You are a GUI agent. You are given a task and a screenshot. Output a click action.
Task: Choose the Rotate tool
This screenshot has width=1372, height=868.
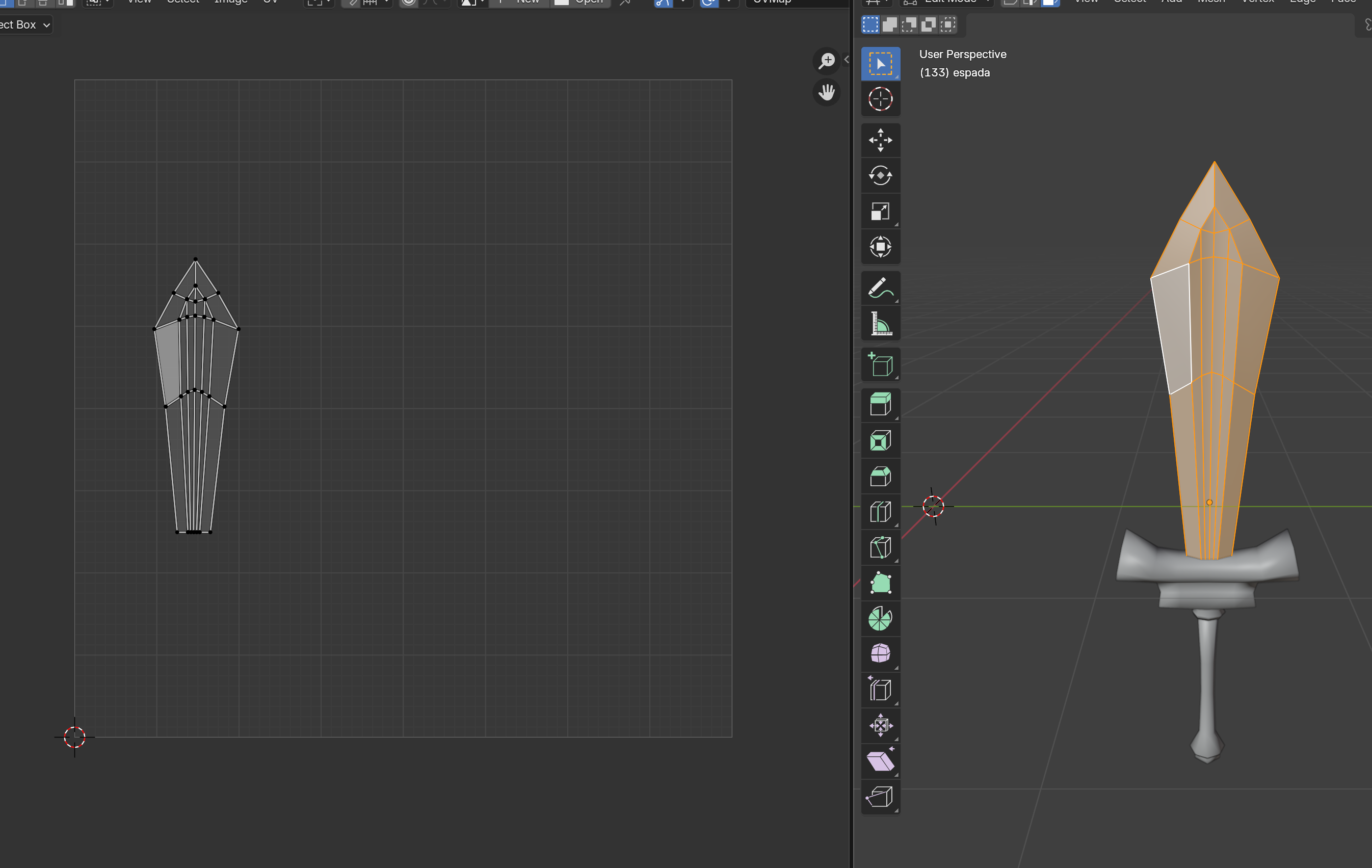[x=880, y=175]
